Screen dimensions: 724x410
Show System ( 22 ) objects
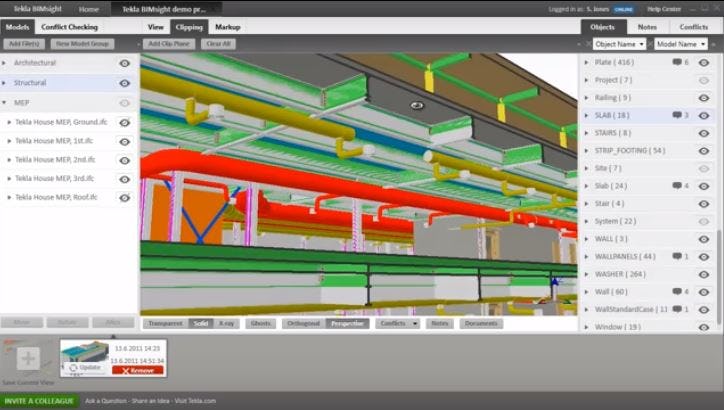point(704,222)
